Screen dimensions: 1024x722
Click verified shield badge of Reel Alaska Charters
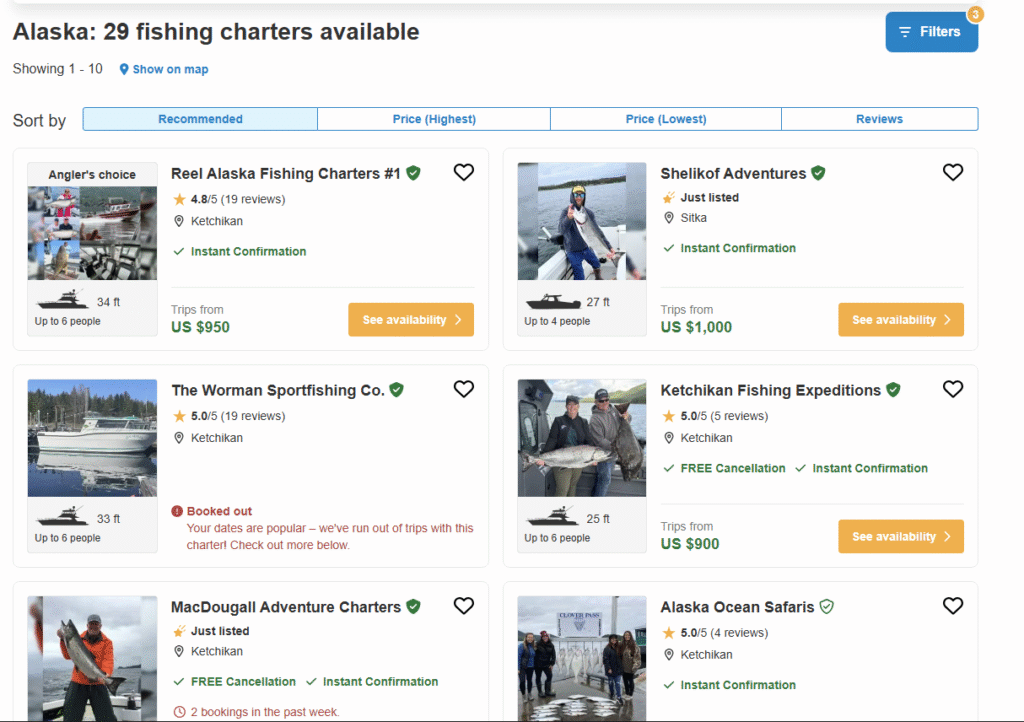413,173
